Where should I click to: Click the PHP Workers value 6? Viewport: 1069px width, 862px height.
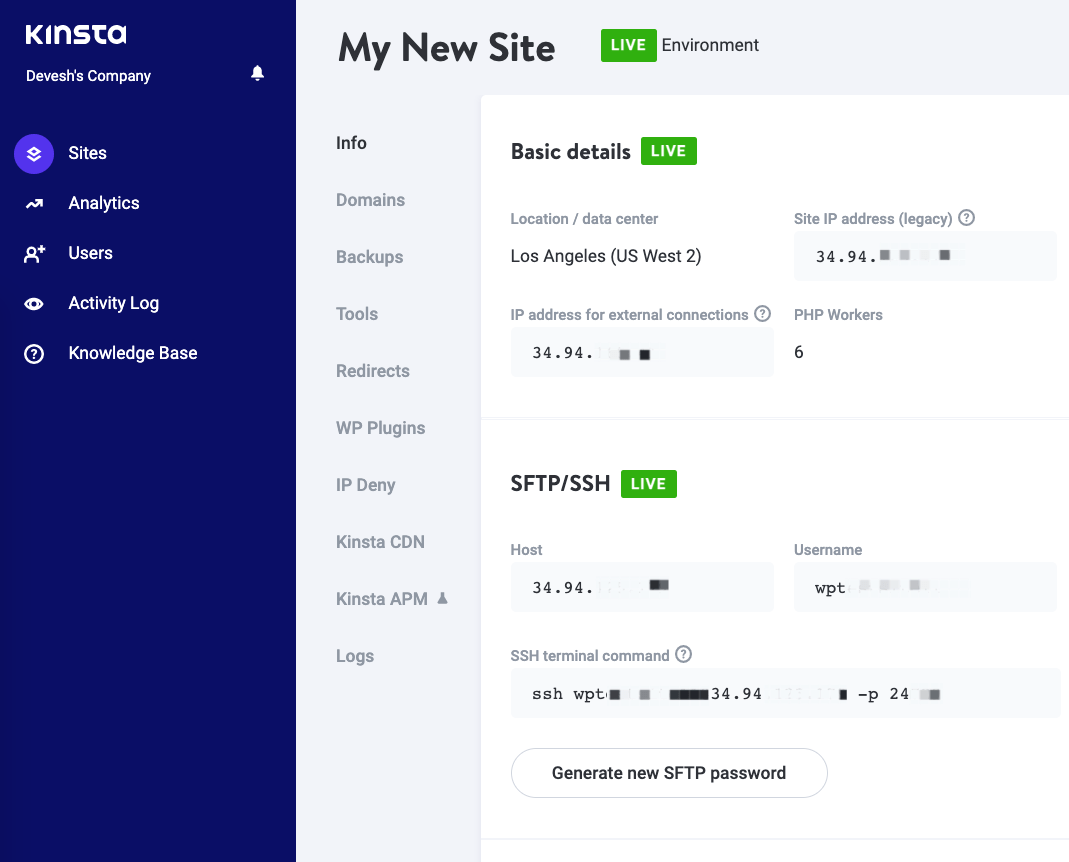tap(798, 352)
